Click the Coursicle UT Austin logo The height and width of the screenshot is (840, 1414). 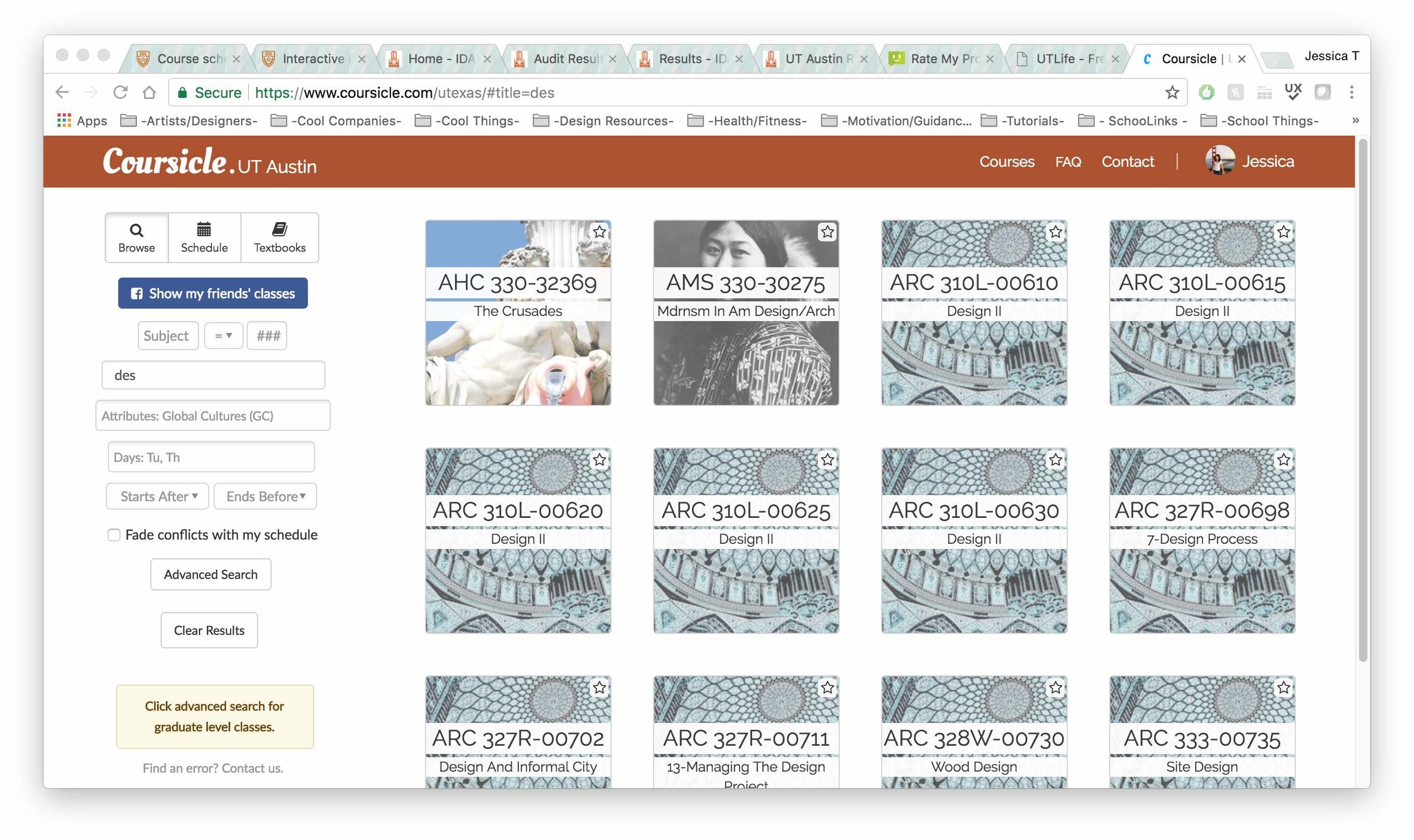[209, 162]
